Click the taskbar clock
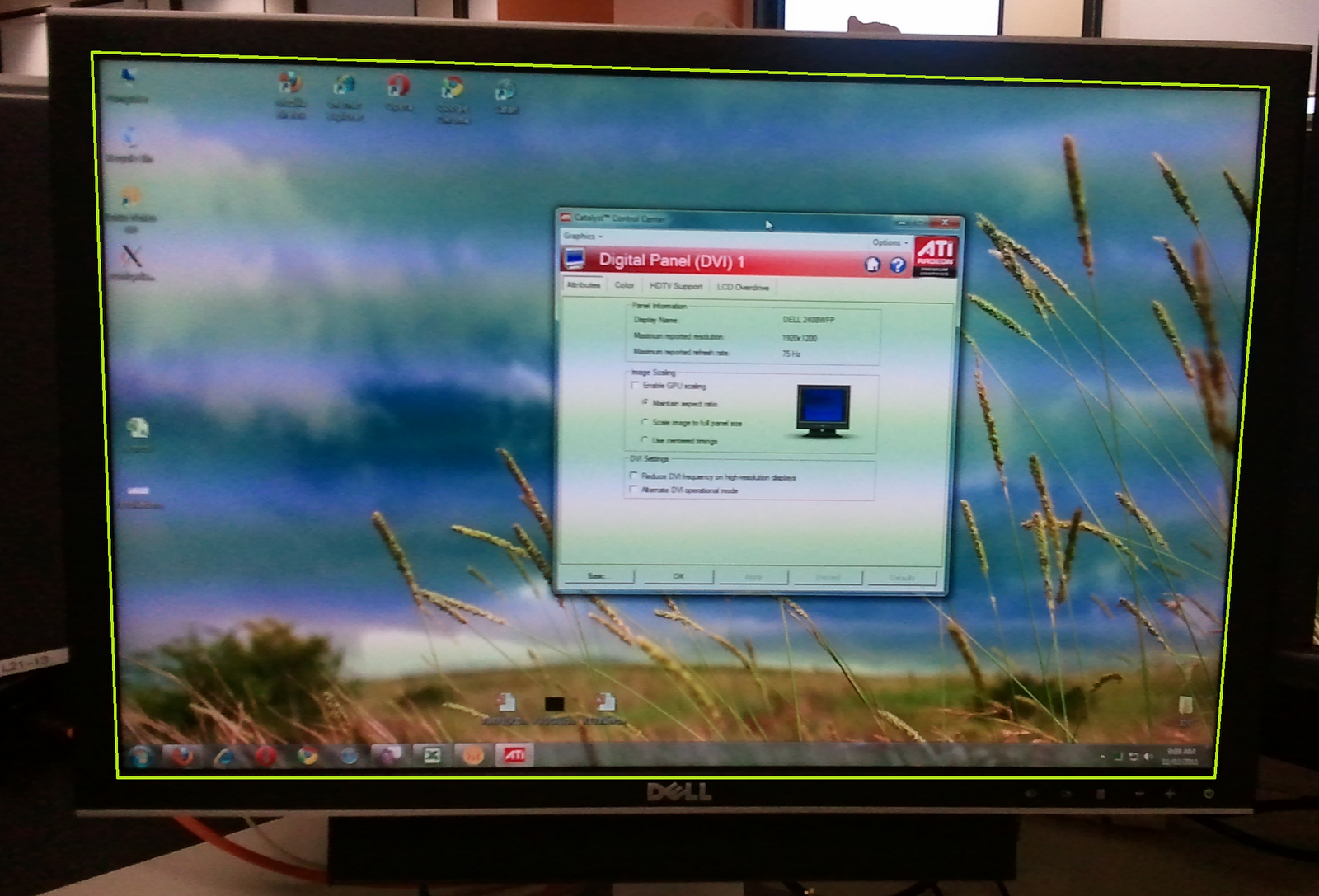 point(1179,756)
